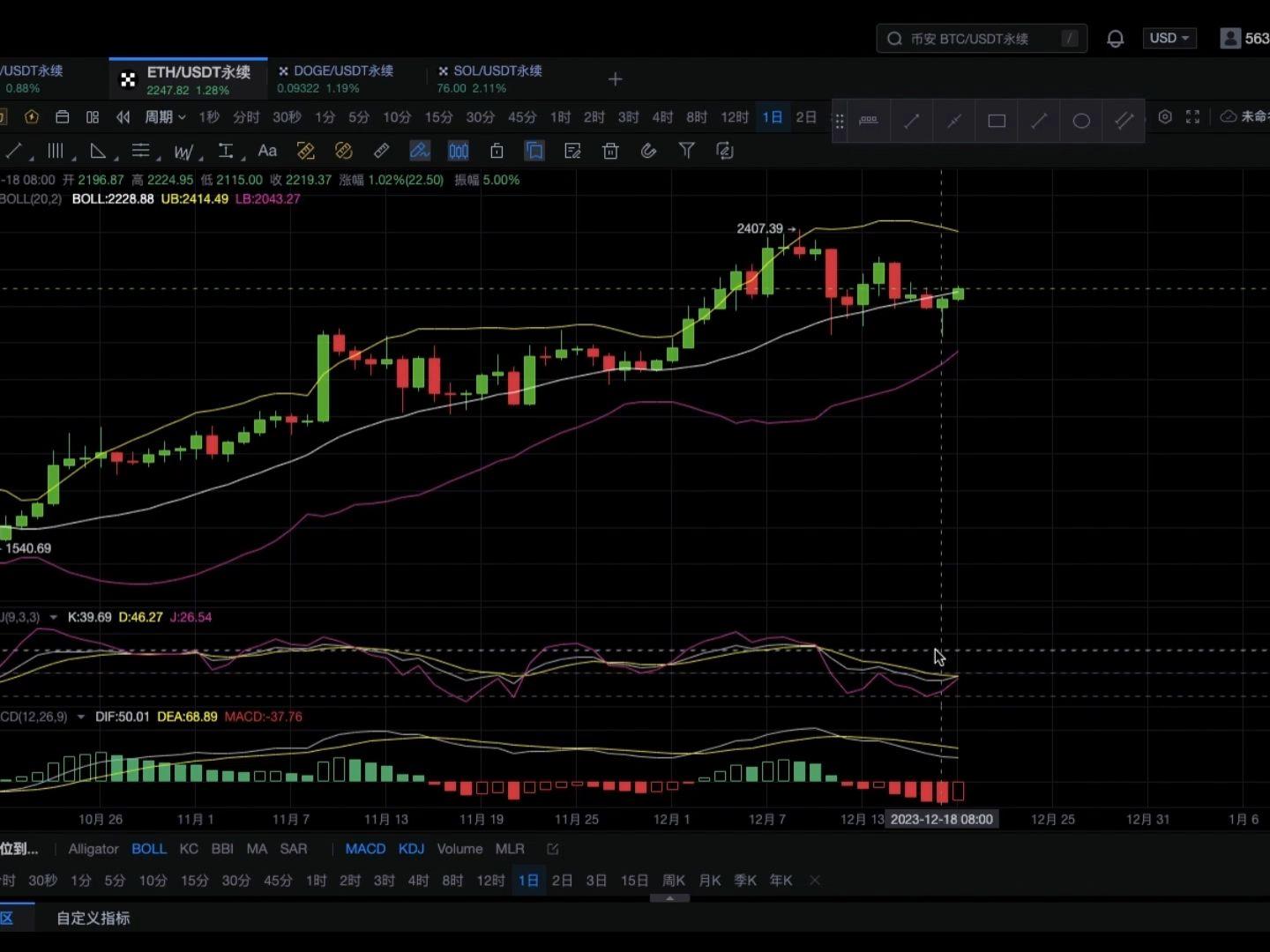
Task: Open chart settings hexagon icon
Action: [x=1165, y=117]
